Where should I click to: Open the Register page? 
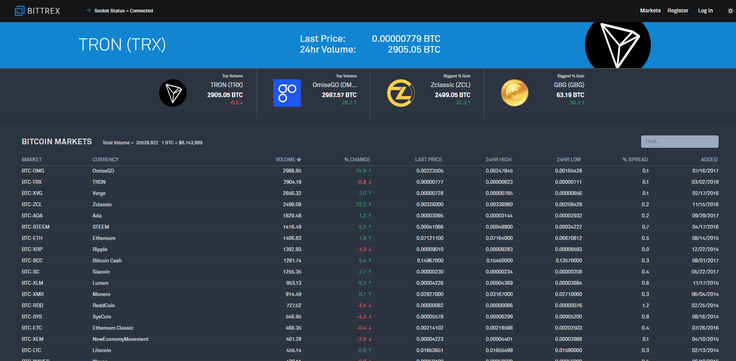[x=678, y=11]
